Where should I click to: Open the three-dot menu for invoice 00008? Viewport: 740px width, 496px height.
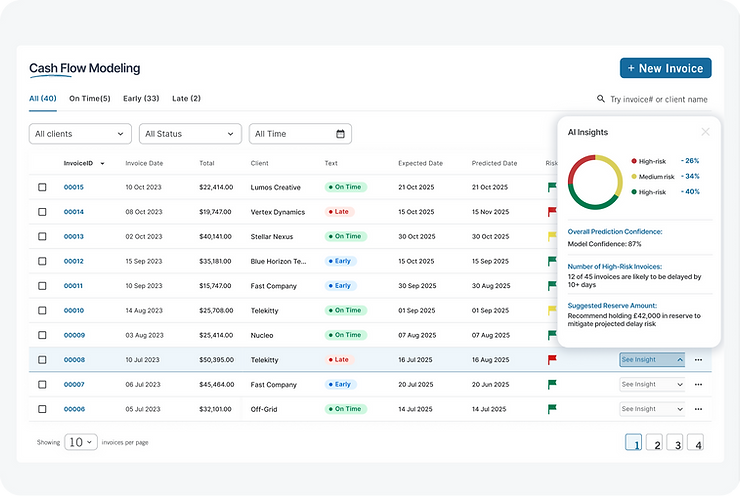point(698,360)
